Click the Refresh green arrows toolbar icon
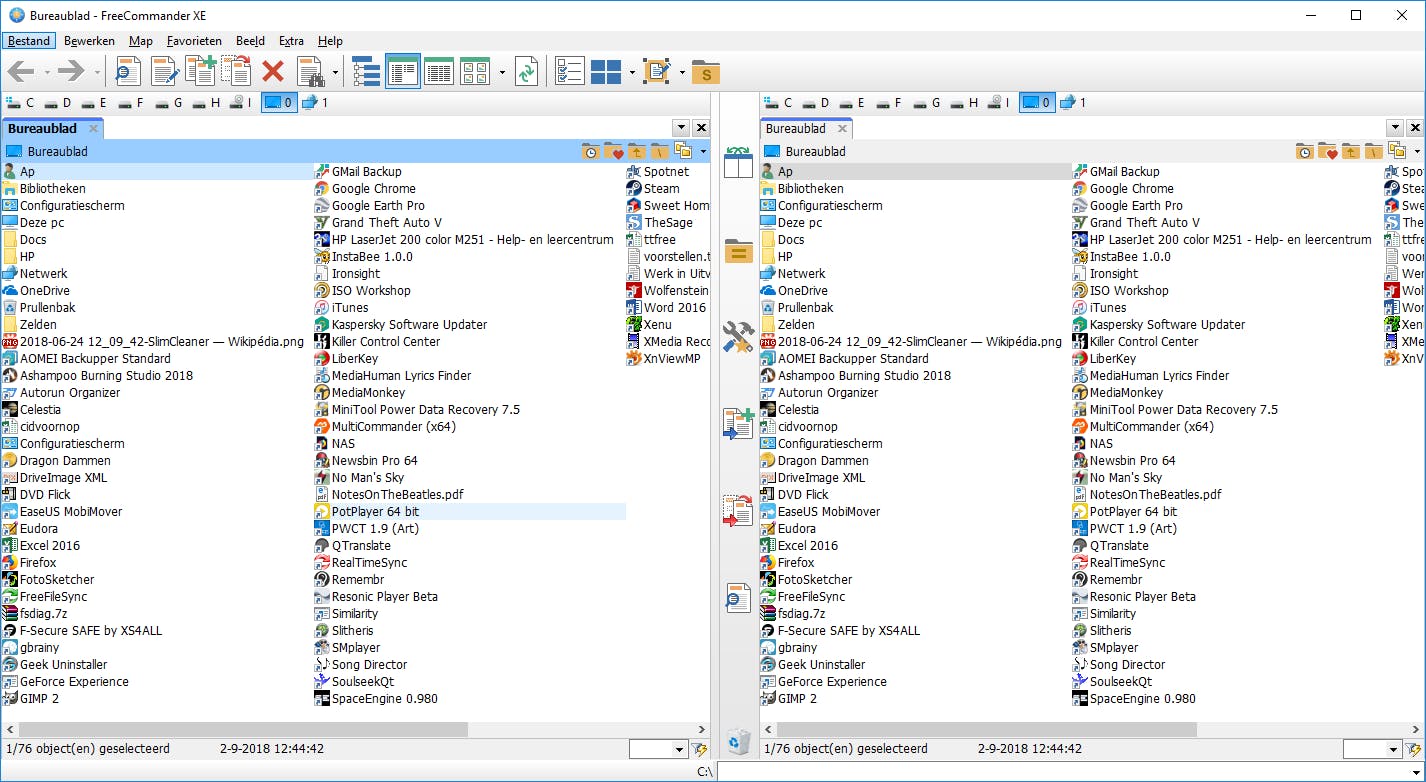This screenshot has width=1426, height=782. tap(526, 71)
